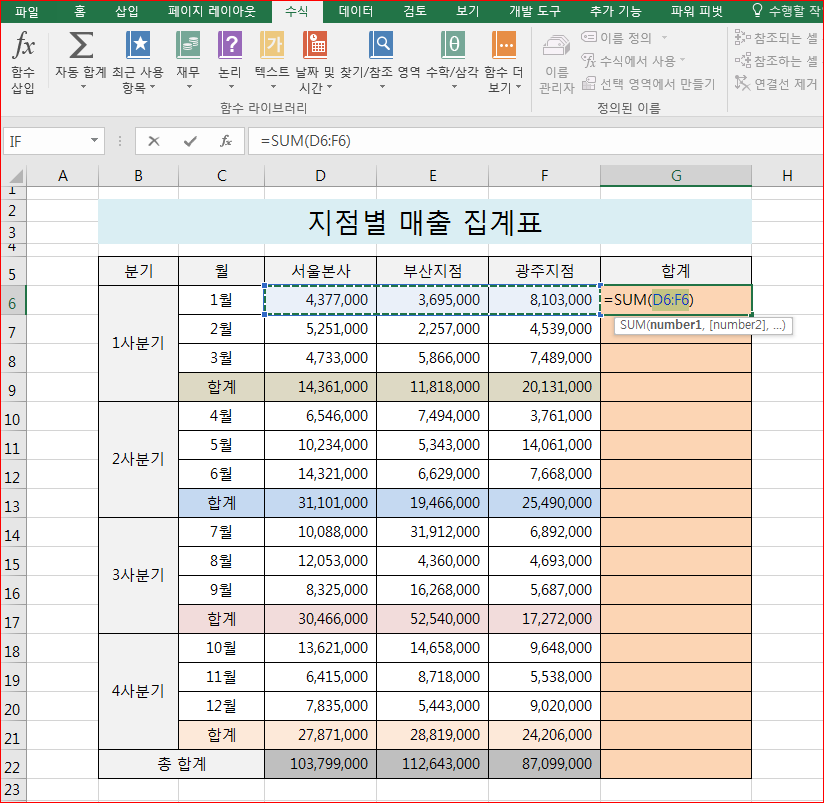Click the 부산지점 header cell
This screenshot has width=824, height=803.
[432, 271]
